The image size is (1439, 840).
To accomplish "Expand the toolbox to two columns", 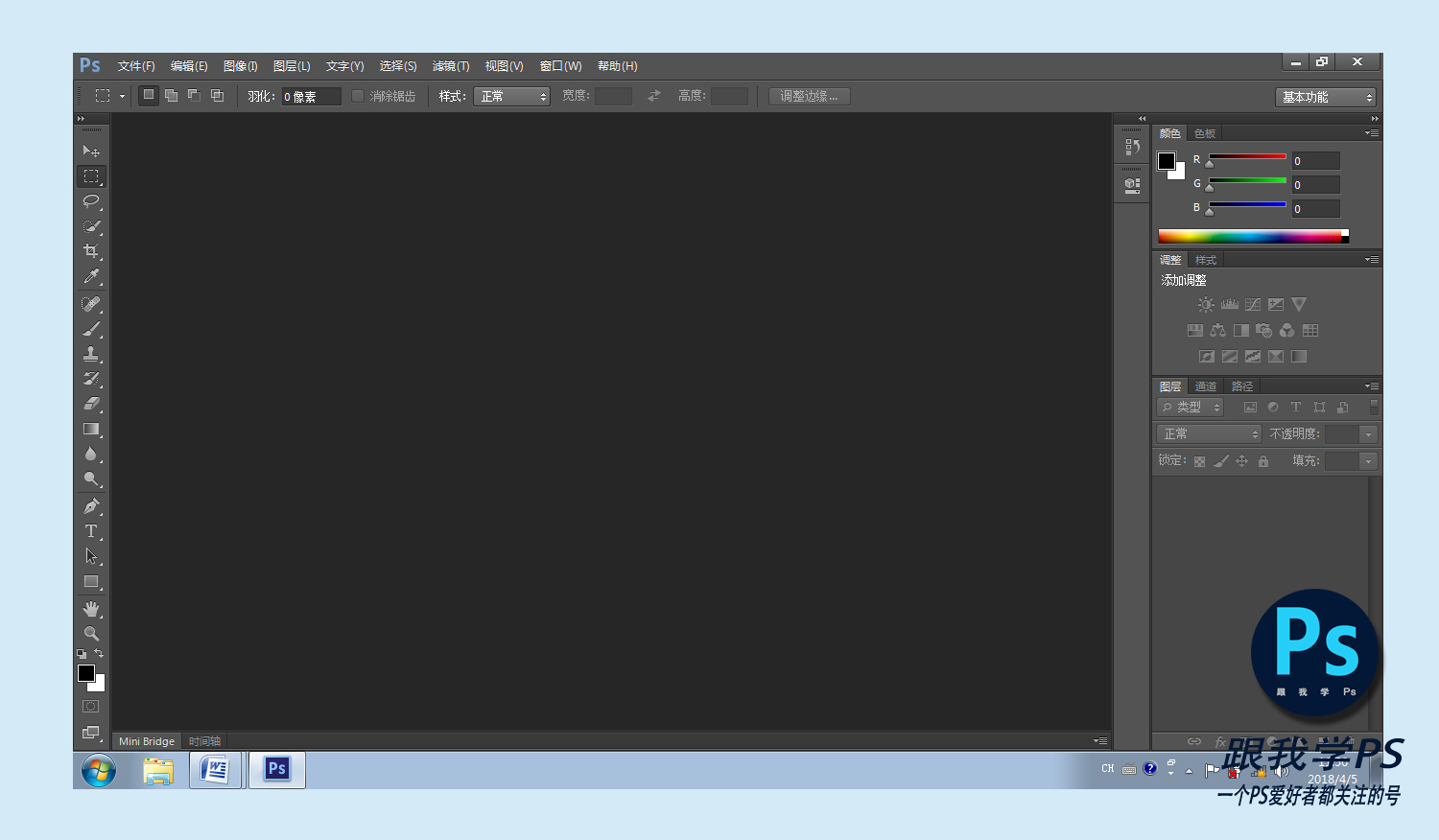I will pyautogui.click(x=81, y=119).
